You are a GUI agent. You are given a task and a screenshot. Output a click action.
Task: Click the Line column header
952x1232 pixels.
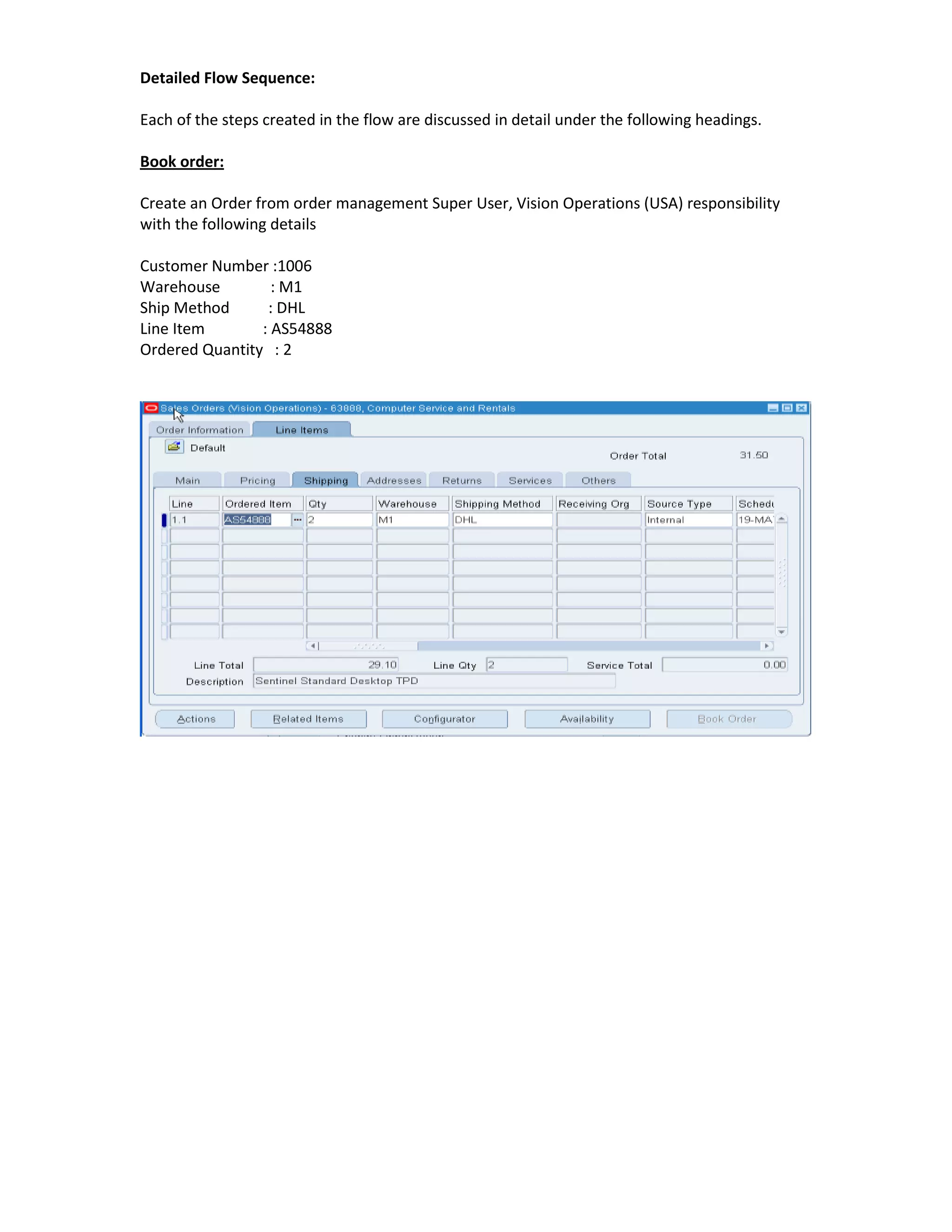coord(195,504)
